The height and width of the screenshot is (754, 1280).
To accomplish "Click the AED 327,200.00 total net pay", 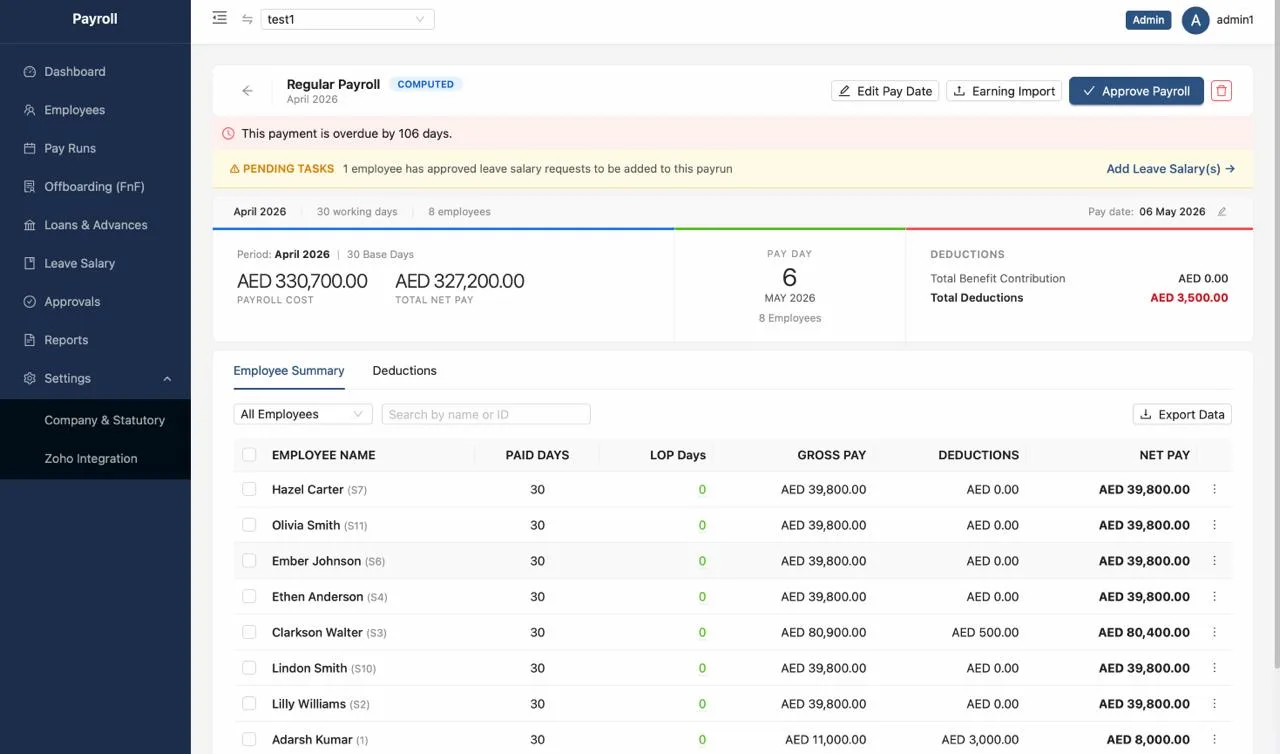I will pos(460,281).
